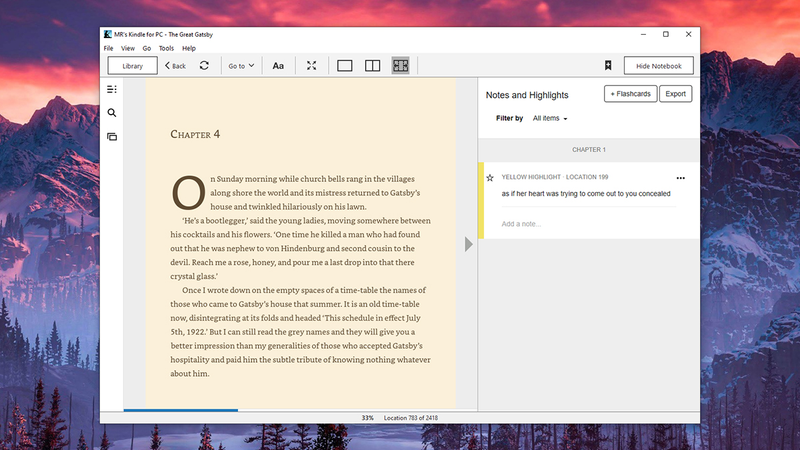This screenshot has height=450, width=800.
Task: Select the auto multi-column layout
Action: (x=401, y=65)
